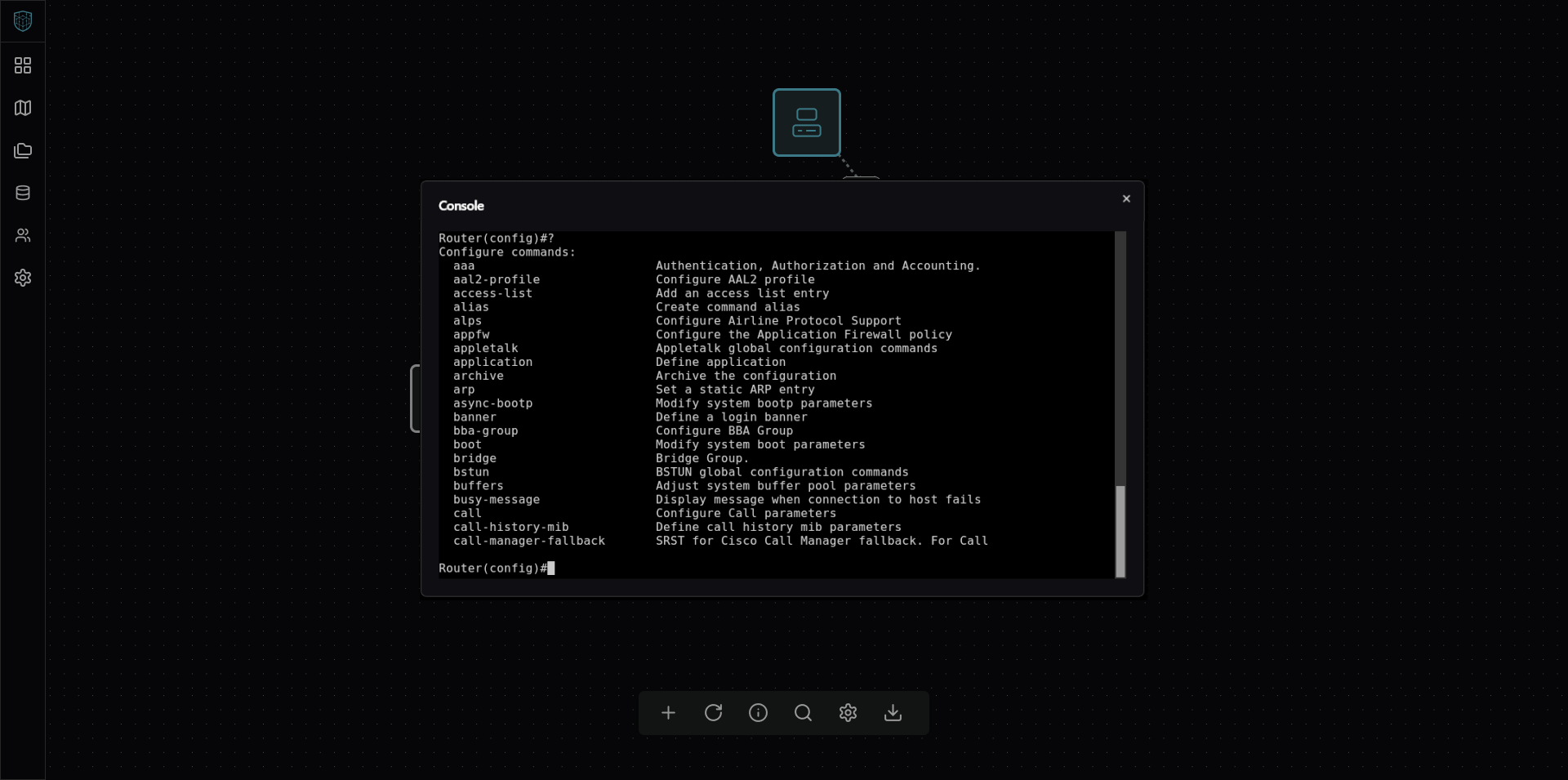The width and height of the screenshot is (1568, 780).
Task: Open the folders section in the sidebar
Action: 23,150
